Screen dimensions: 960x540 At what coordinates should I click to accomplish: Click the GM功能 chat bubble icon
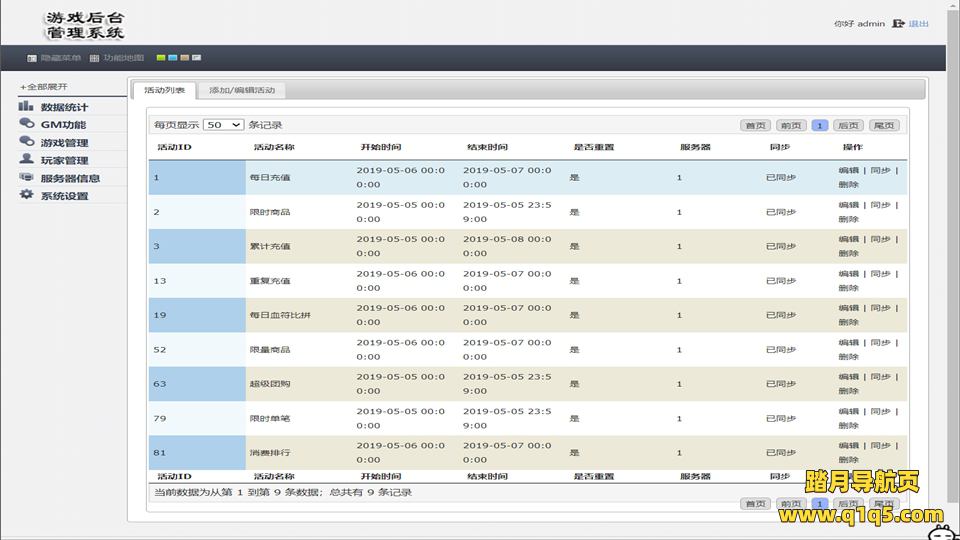pos(26,124)
